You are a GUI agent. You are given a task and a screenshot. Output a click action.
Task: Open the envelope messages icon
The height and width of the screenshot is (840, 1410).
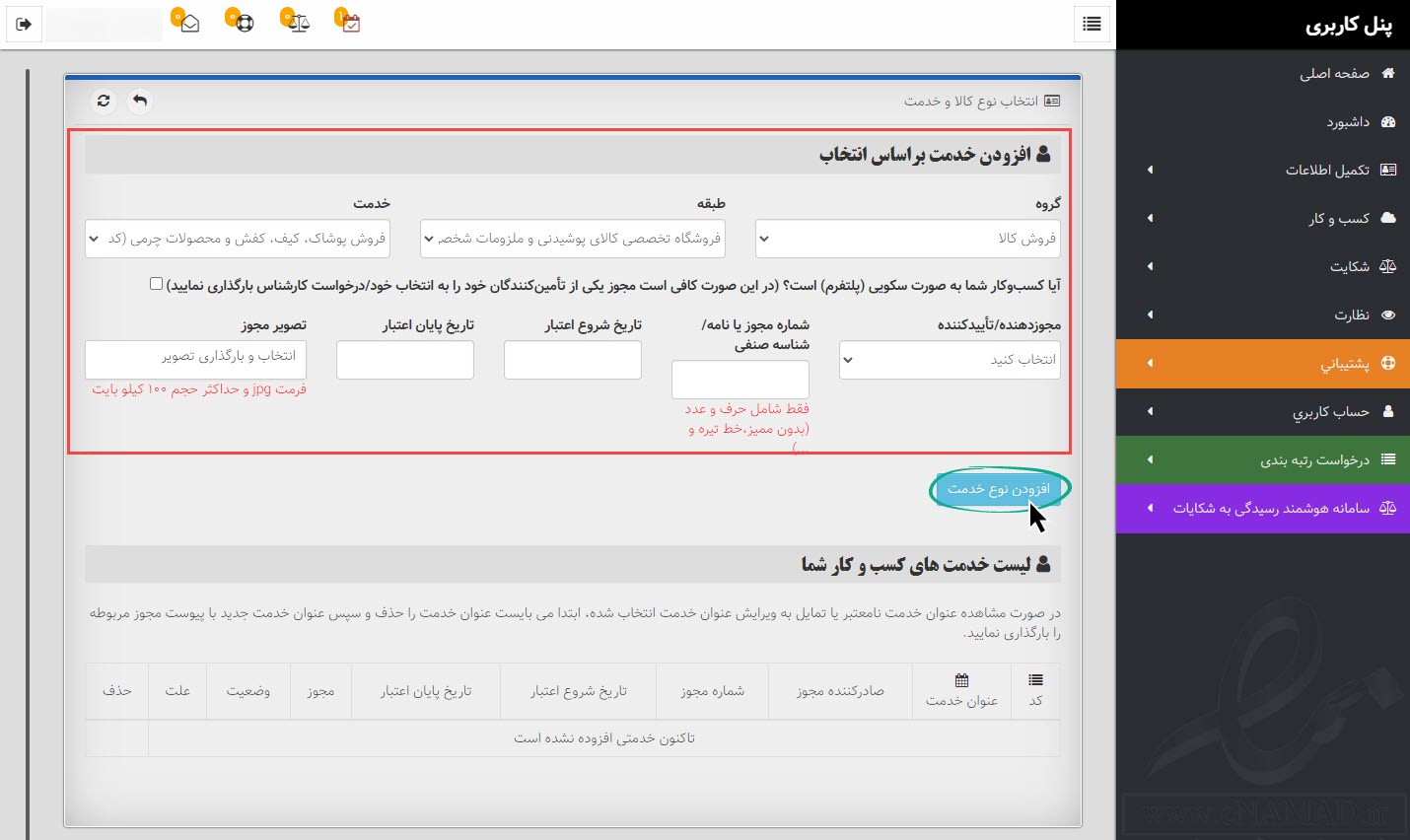pos(189,23)
